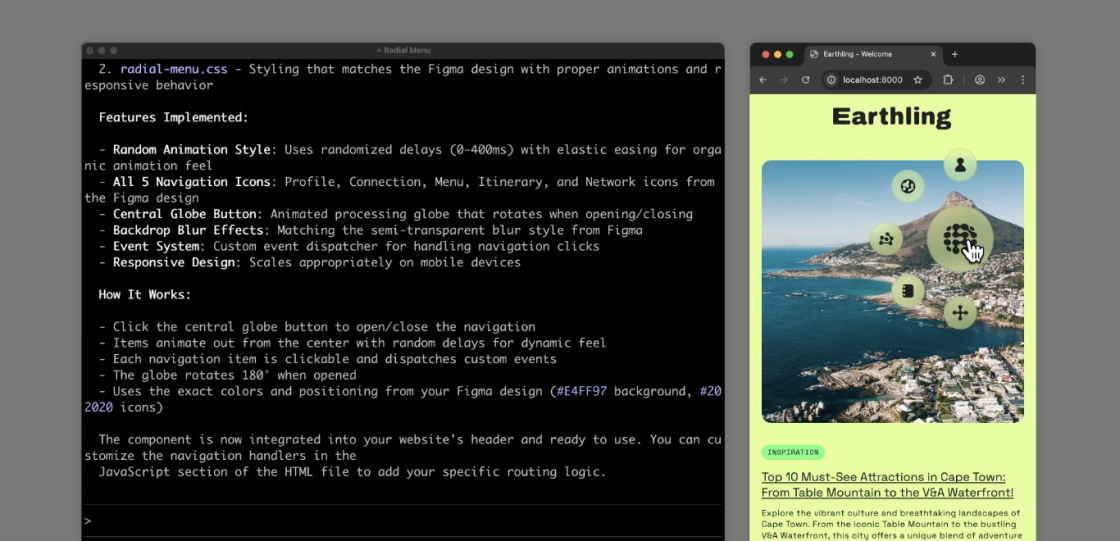The image size is (1120, 541).
Task: Open the notebook itinerary icon
Action: [907, 291]
